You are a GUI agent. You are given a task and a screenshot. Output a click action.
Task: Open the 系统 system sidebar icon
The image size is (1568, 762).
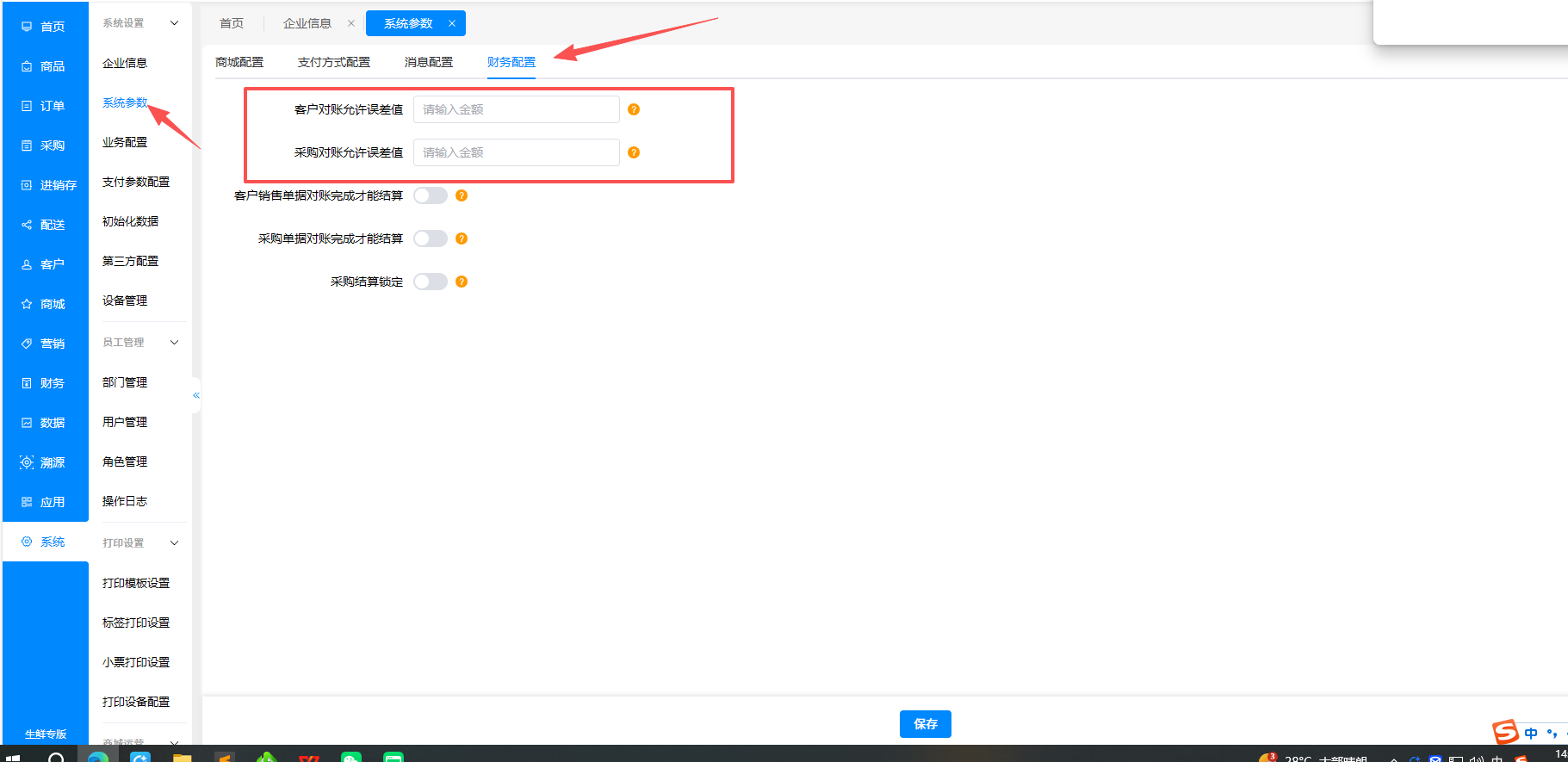point(27,542)
